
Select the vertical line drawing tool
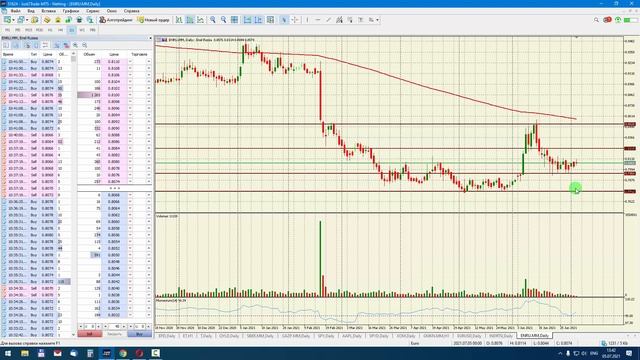click(x=307, y=20)
